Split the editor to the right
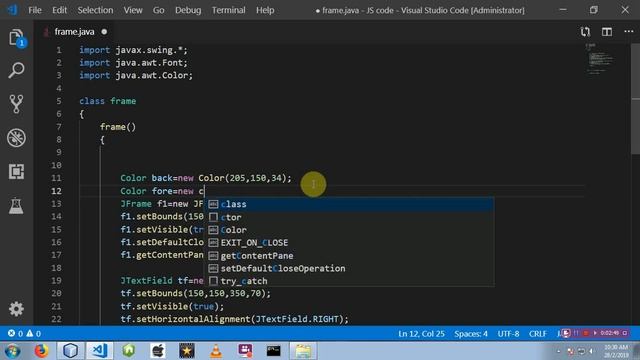This screenshot has height=360, width=640. [607, 32]
